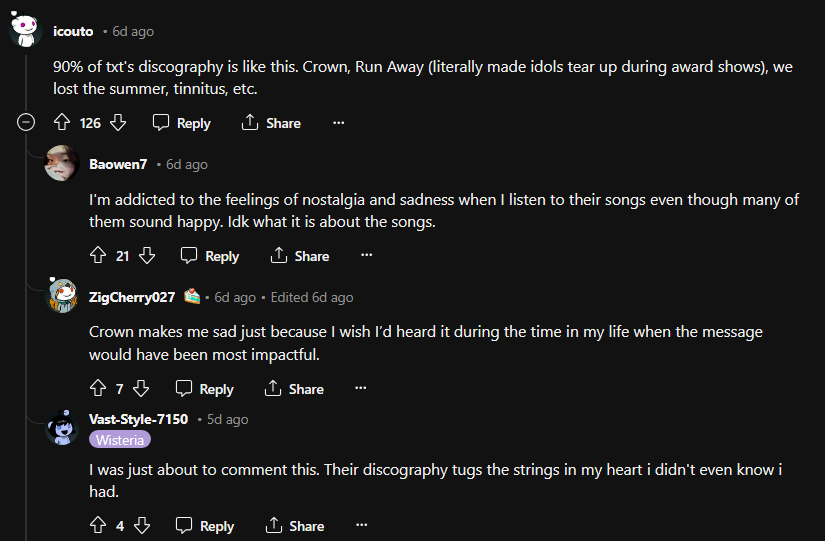The image size is (825, 541).
Task: Upvote ZigCherry027's comment about Crown
Action: pyautogui.click(x=98, y=389)
